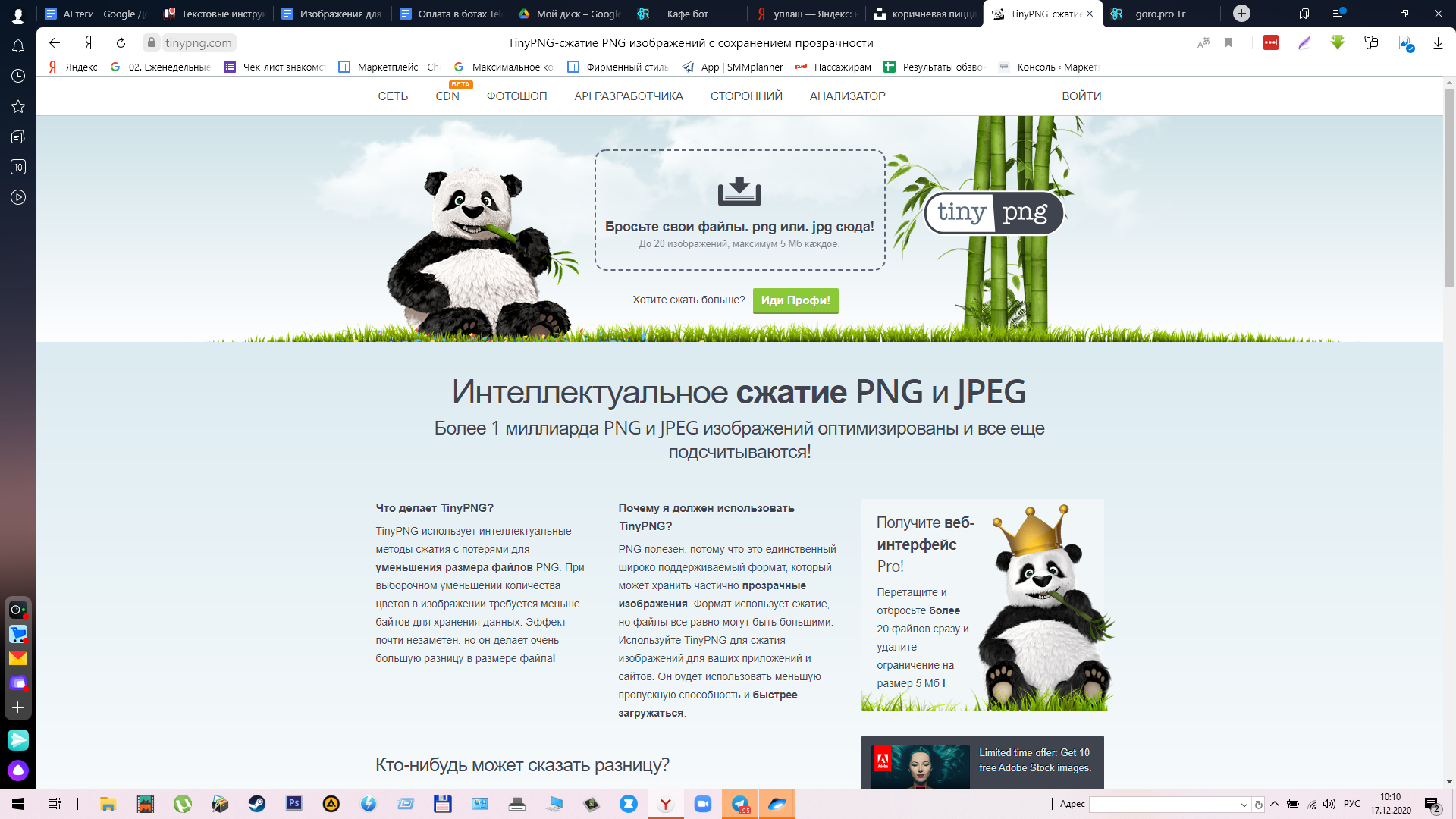
Task: Show hidden system tray icons
Action: [1275, 804]
